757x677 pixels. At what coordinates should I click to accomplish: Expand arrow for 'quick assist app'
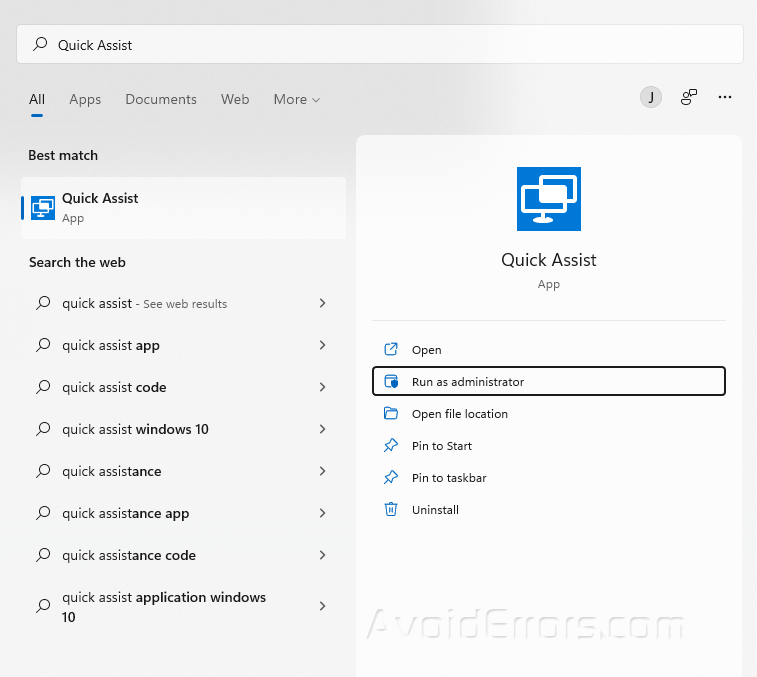pos(322,345)
